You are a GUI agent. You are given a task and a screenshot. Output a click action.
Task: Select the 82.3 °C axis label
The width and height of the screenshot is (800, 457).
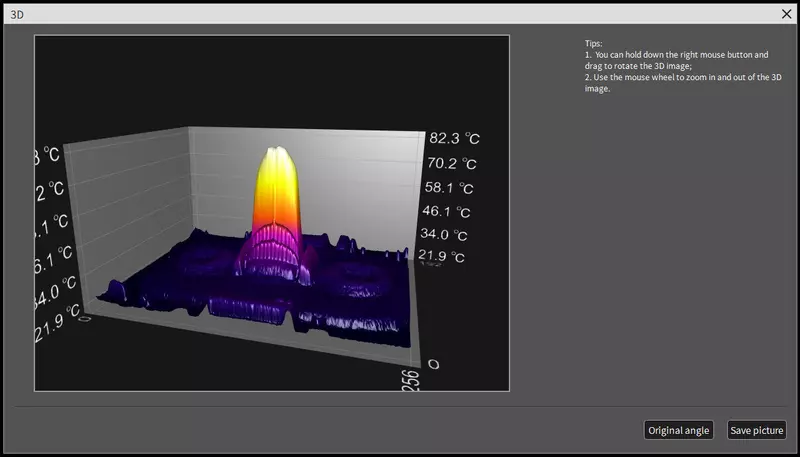(453, 140)
